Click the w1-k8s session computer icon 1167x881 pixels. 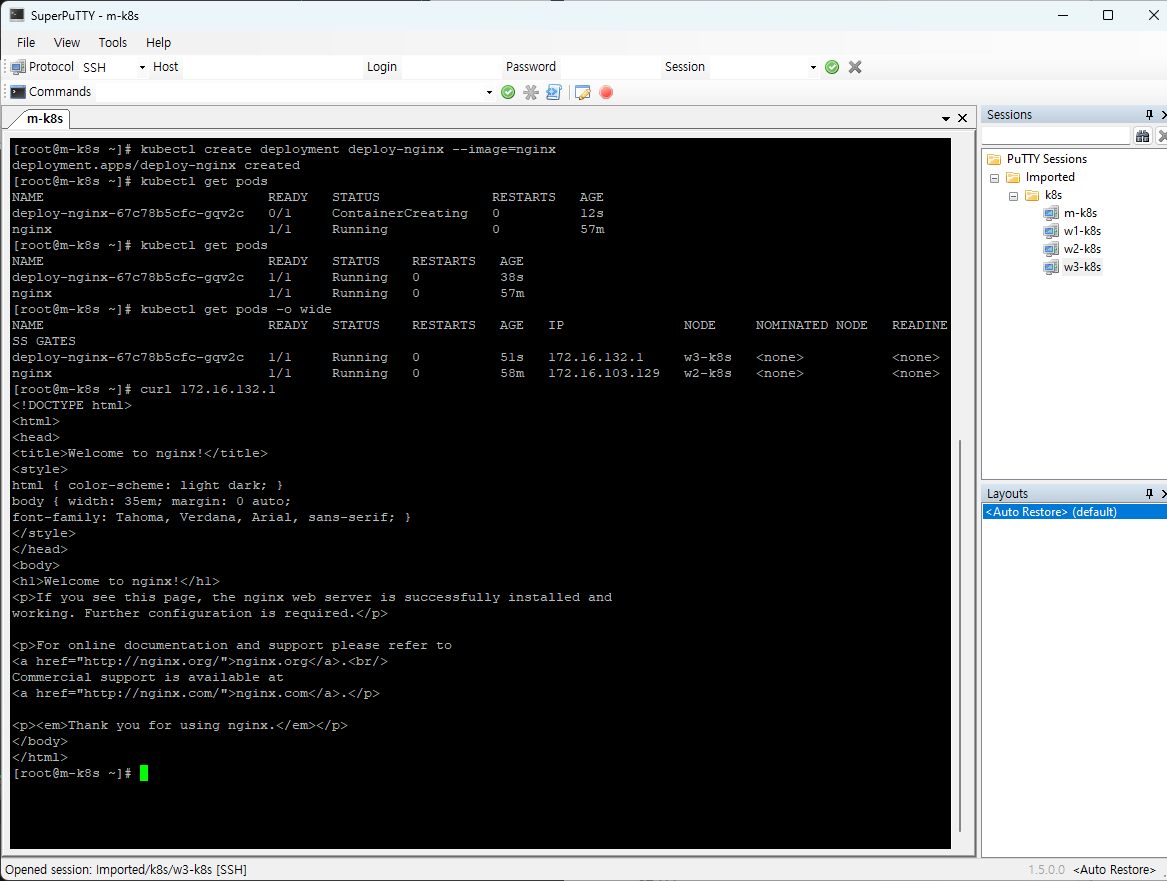pos(1050,231)
